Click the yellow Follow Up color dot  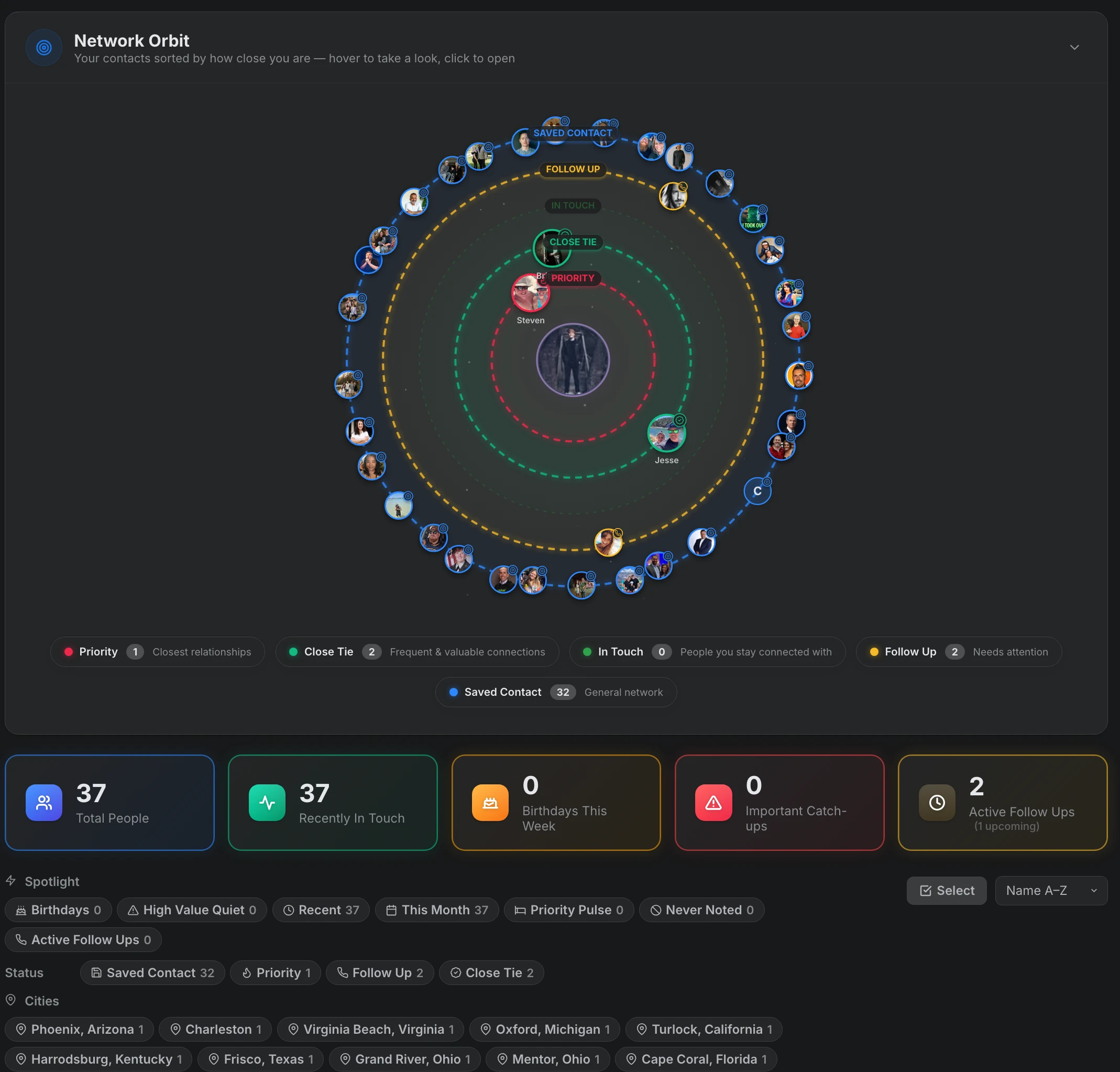(x=874, y=652)
